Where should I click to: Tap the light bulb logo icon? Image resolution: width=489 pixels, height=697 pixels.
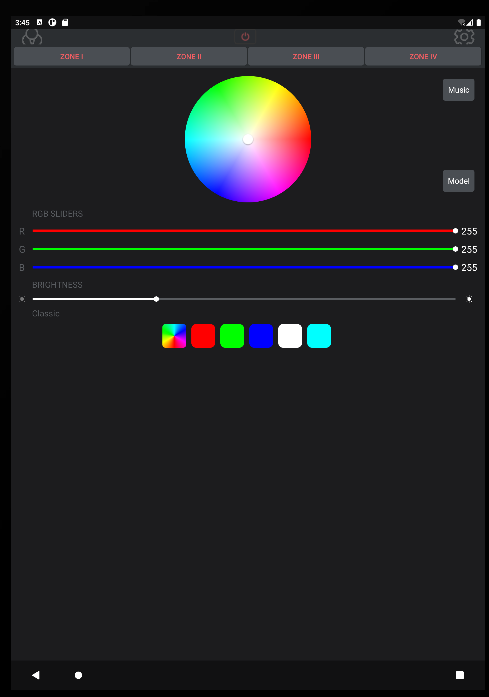[x=32, y=37]
